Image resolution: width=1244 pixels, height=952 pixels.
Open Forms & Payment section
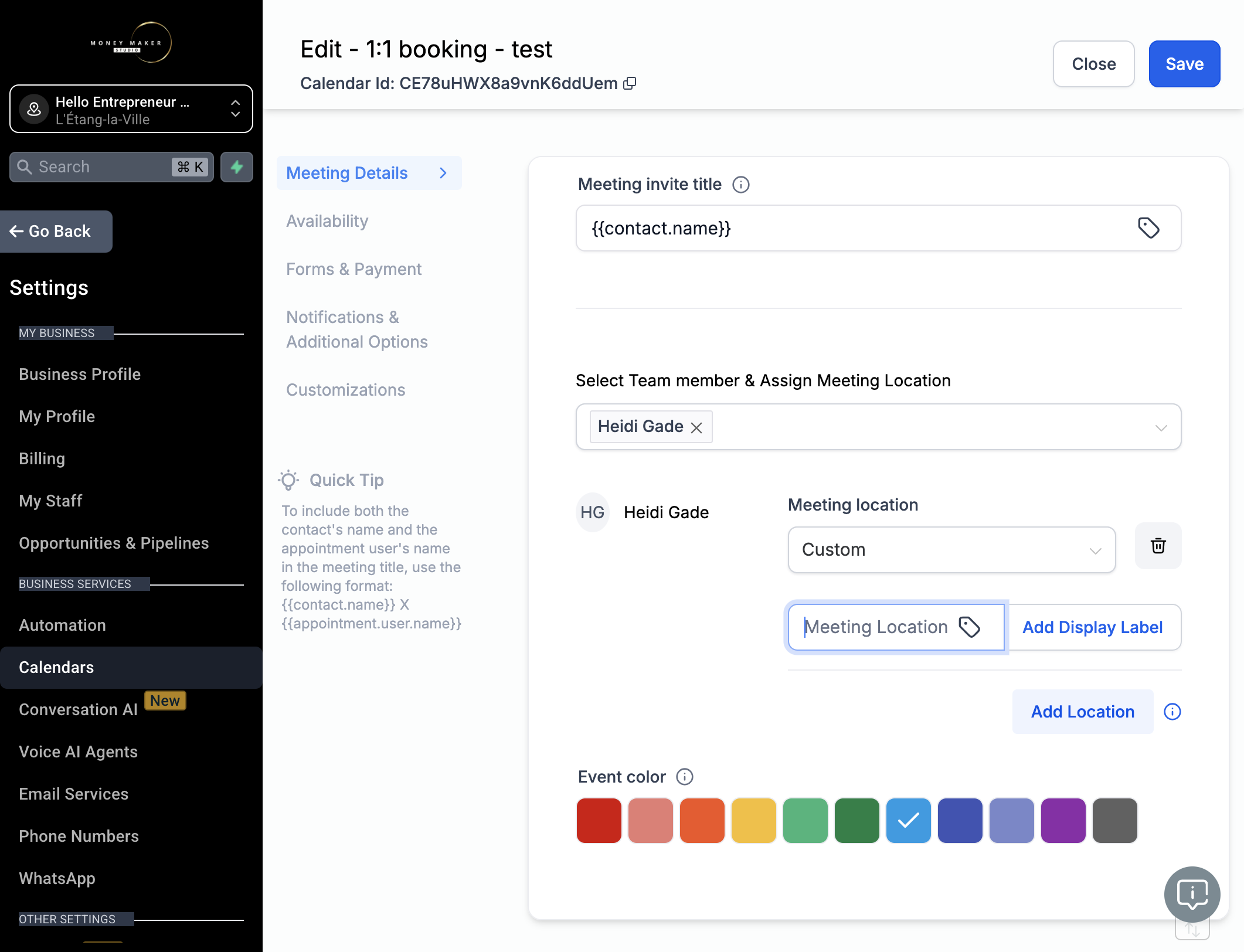(x=354, y=269)
